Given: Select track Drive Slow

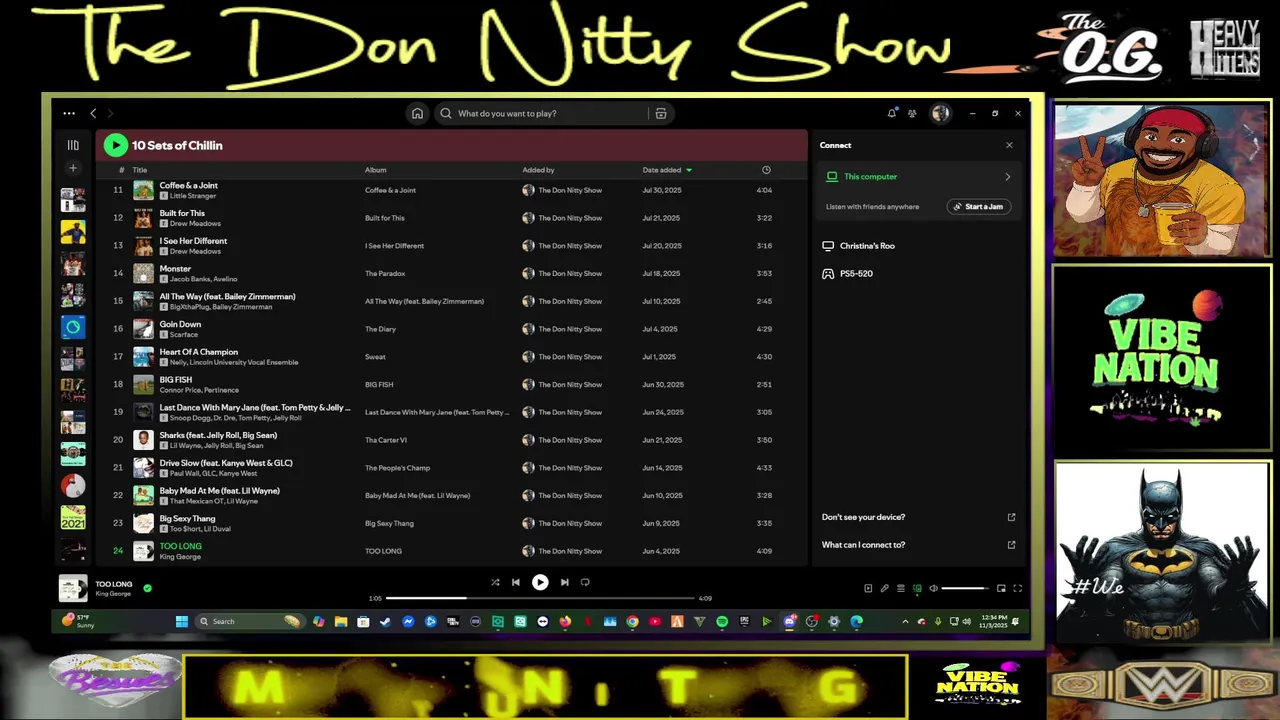Looking at the screenshot, I should (x=226, y=463).
